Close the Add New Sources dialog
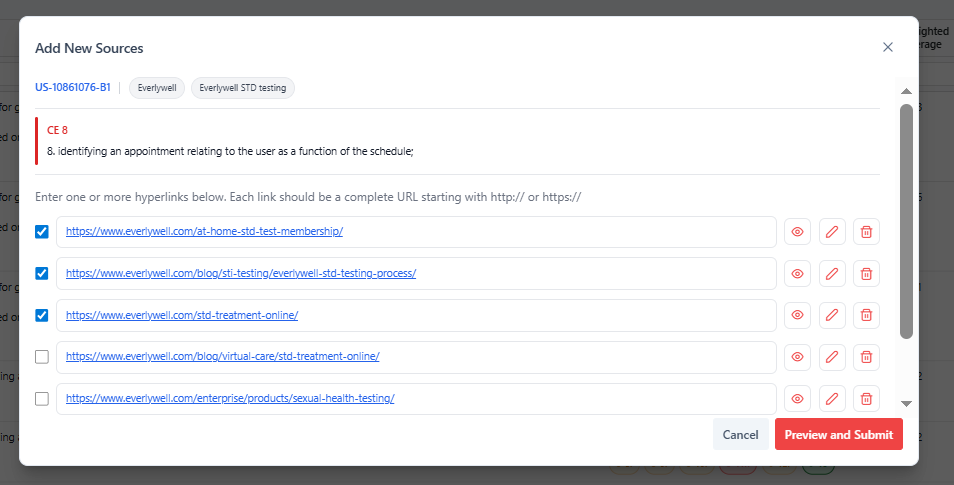Viewport: 954px width, 485px height. [887, 47]
